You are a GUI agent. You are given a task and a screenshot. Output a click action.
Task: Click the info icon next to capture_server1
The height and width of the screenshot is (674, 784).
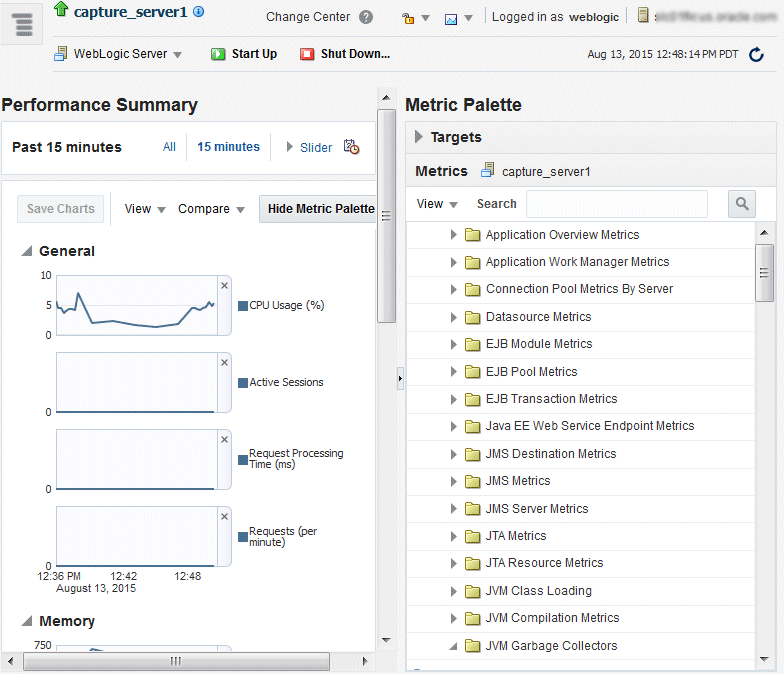click(x=198, y=12)
